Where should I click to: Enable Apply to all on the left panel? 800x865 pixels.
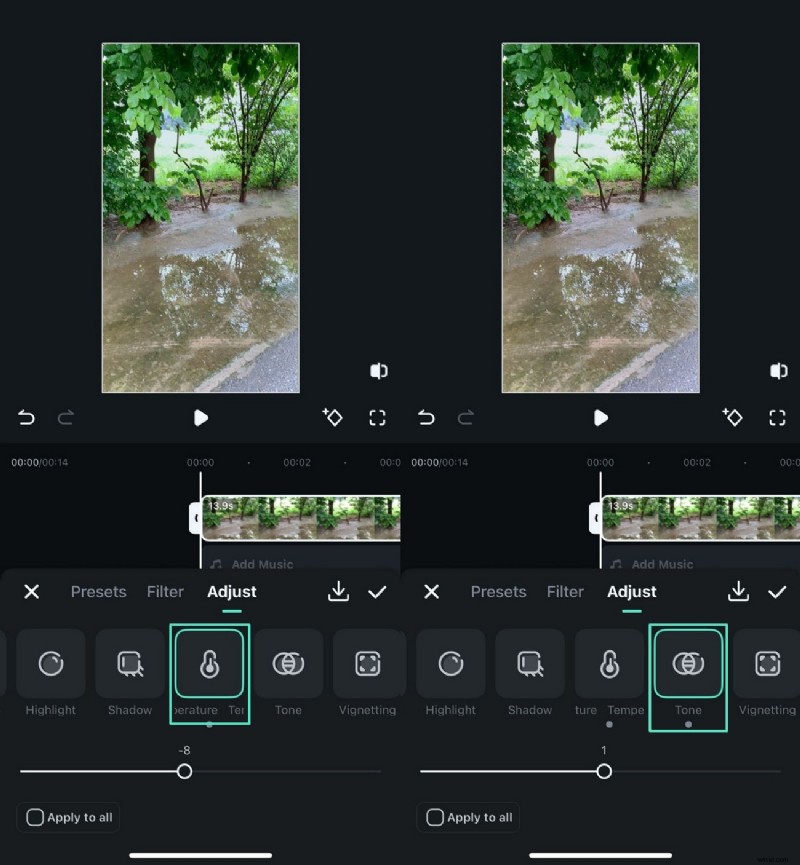tap(67, 817)
